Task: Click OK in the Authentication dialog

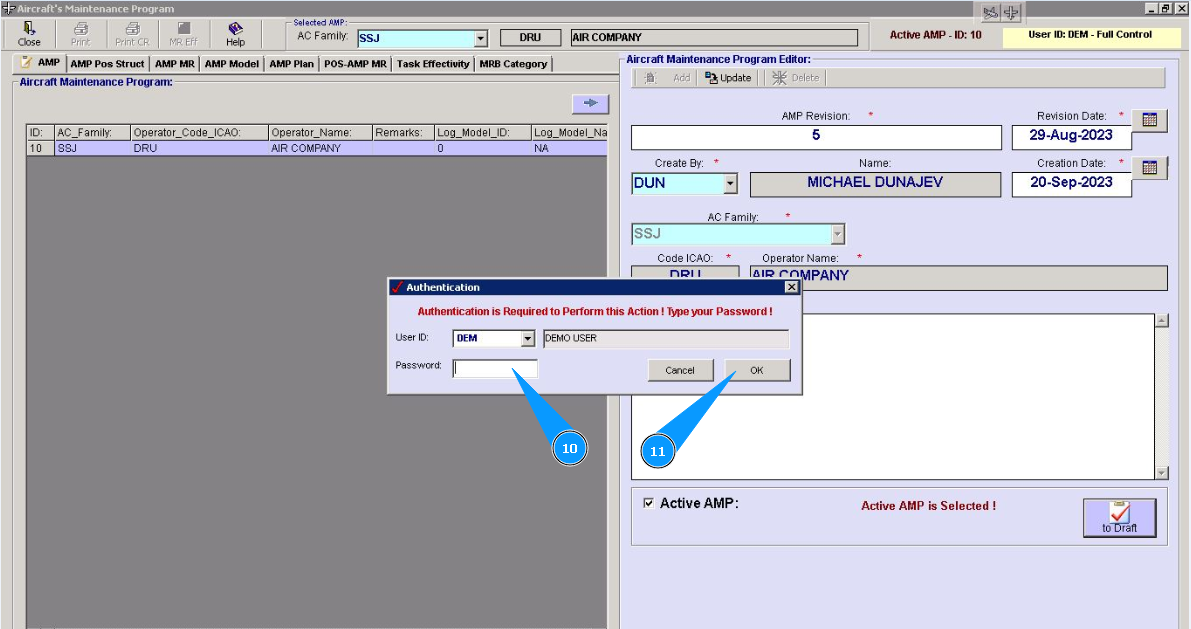Action: [757, 370]
